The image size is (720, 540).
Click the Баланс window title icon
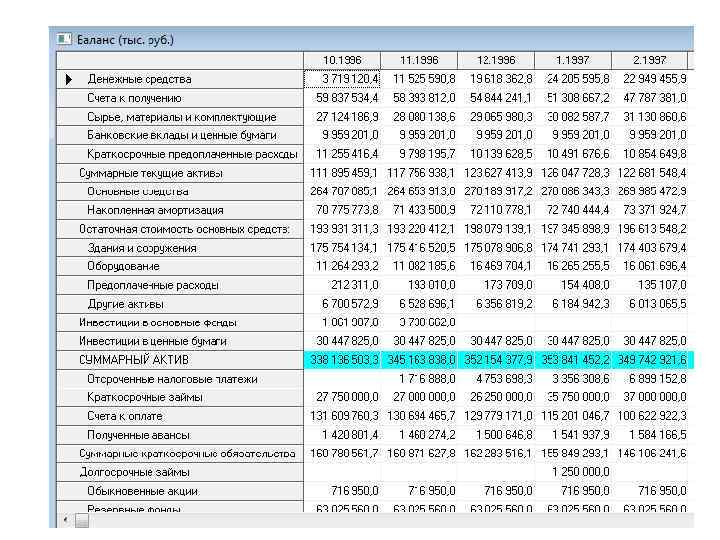coord(64,39)
